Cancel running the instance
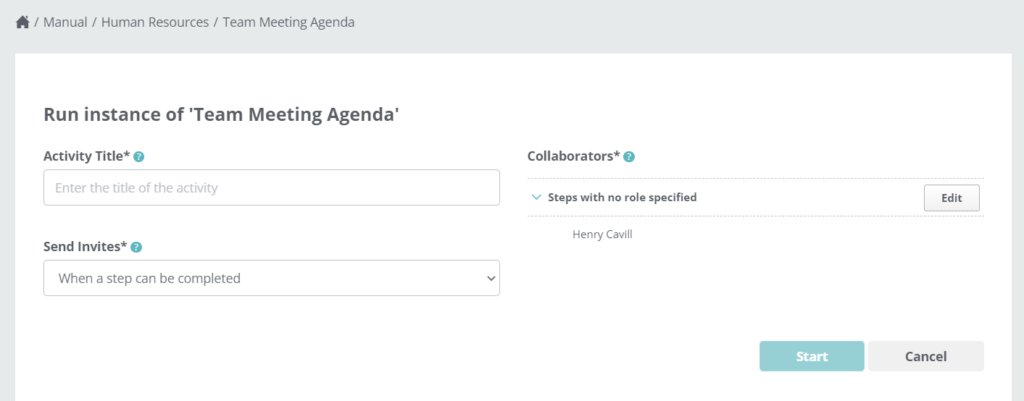This screenshot has height=401, width=1024. (925, 356)
